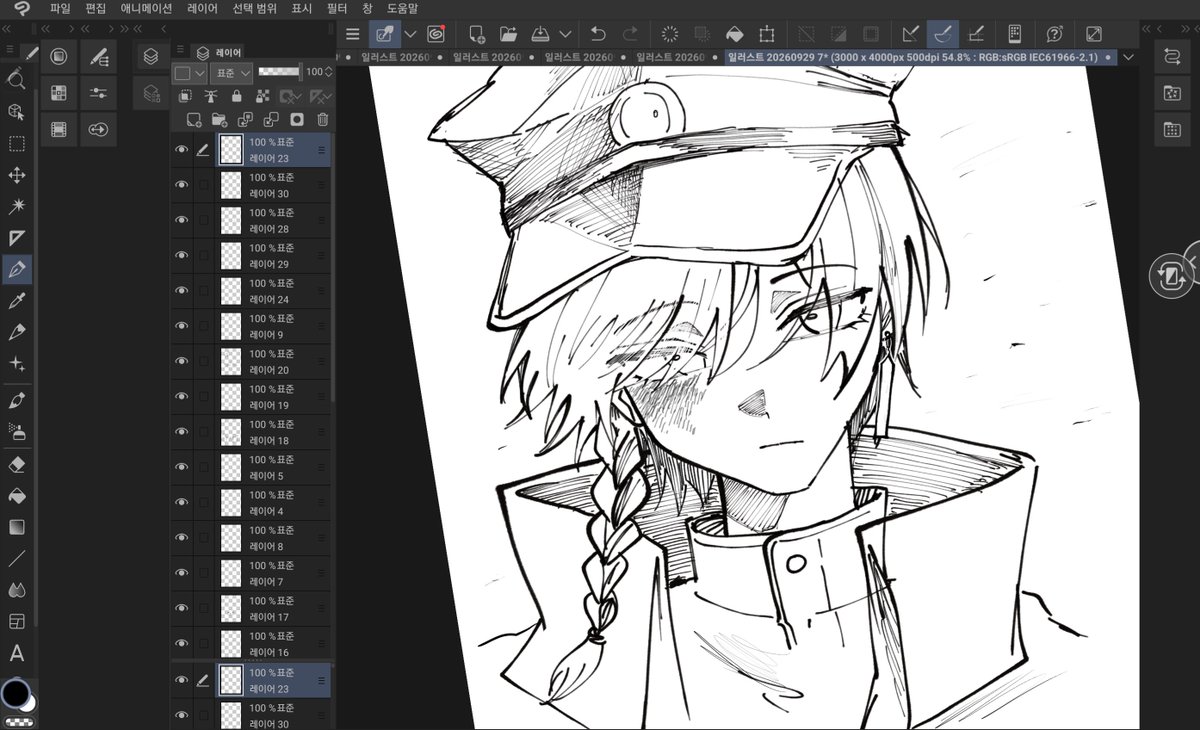
Task: Select the Move layer tool
Action: coord(17,175)
